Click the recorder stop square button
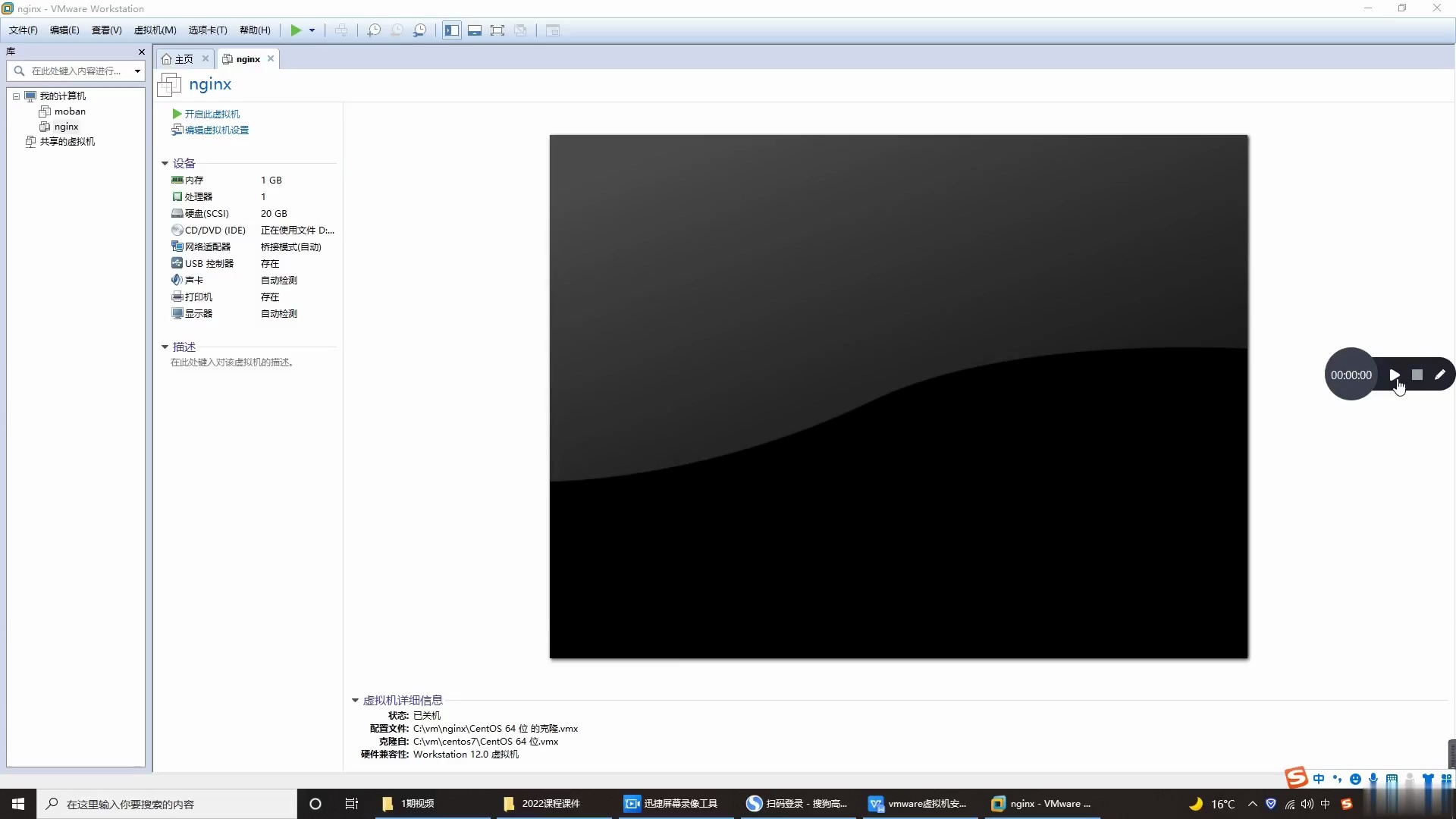Image resolution: width=1456 pixels, height=819 pixels. (1417, 375)
